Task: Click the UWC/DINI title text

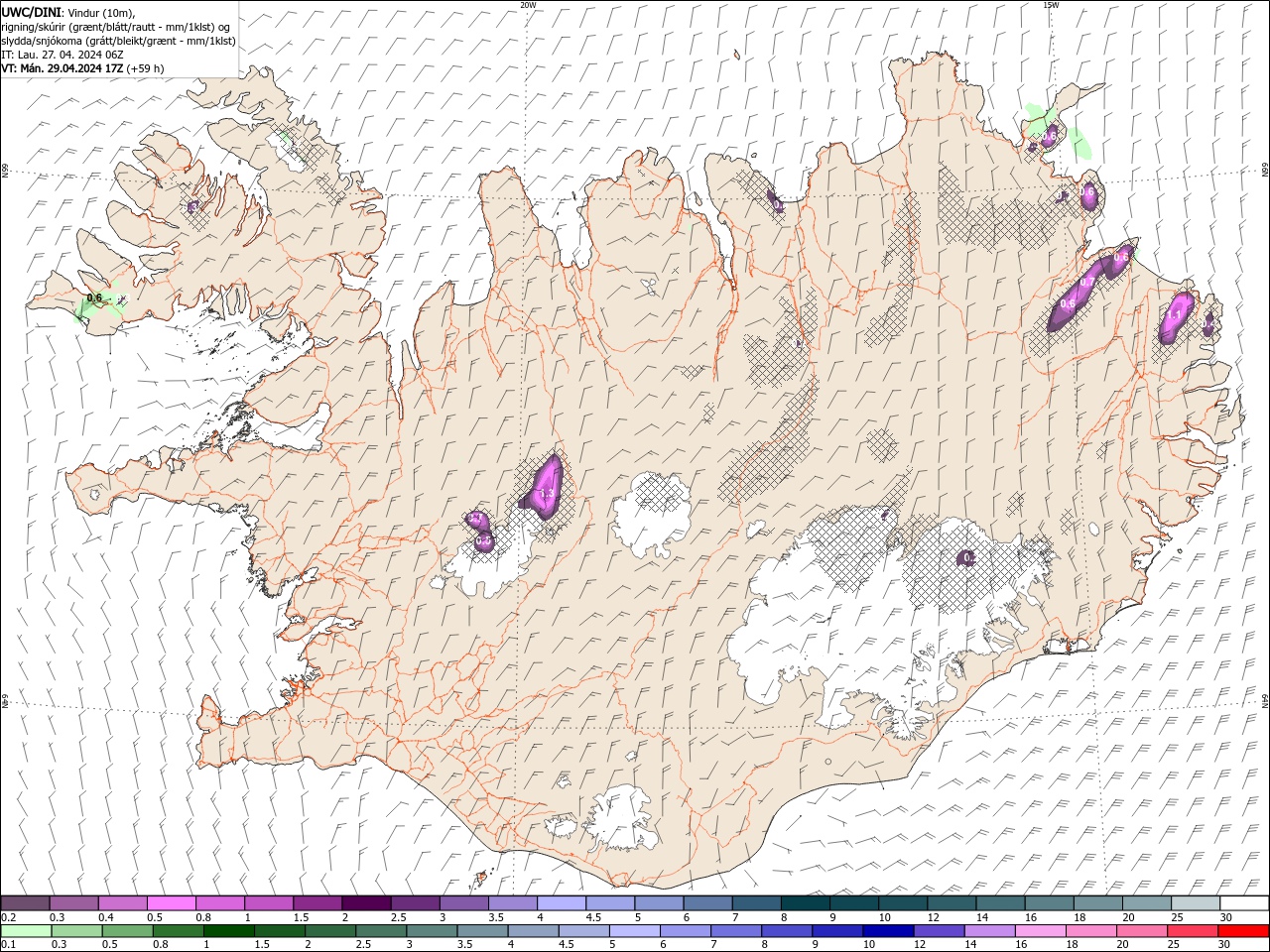Action: click(x=31, y=12)
